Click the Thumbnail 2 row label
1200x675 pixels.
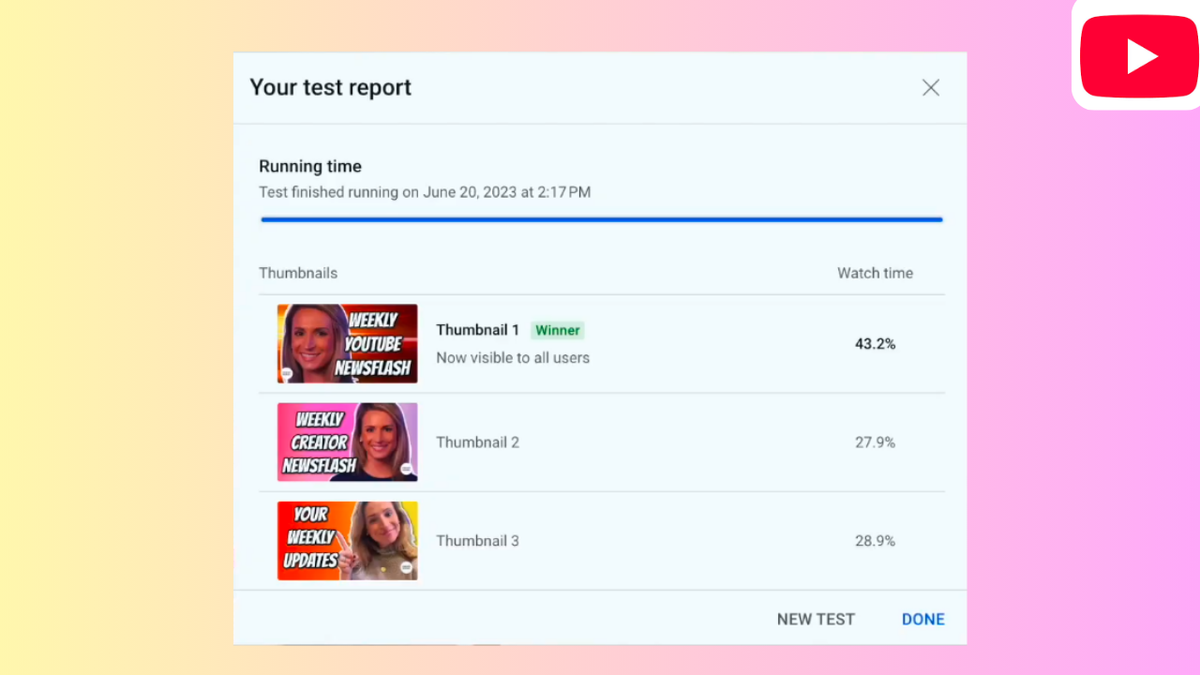[477, 441]
